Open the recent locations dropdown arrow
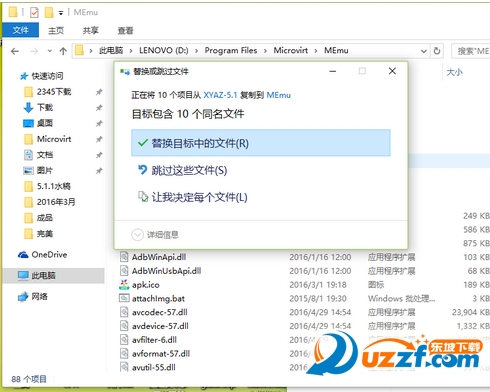The height and width of the screenshot is (392, 490). [x=50, y=51]
